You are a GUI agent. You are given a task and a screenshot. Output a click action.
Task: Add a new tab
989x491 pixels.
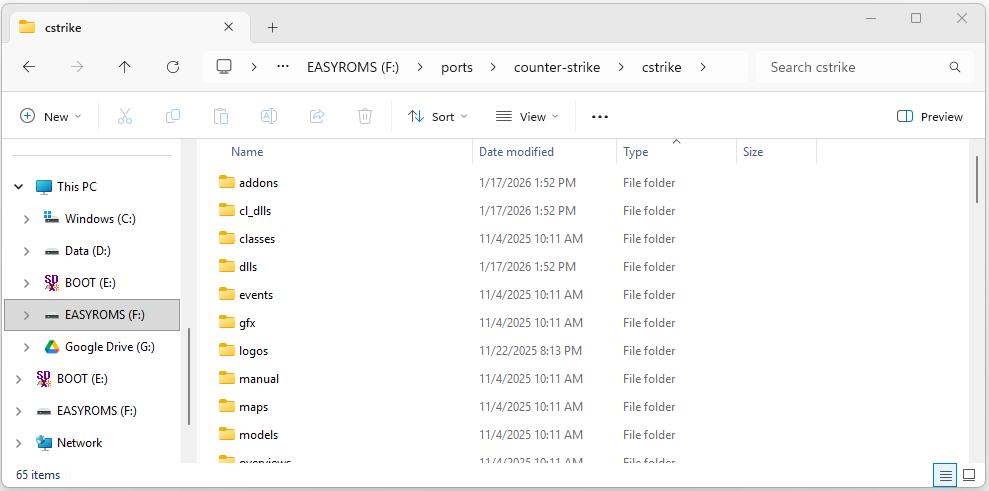(272, 27)
